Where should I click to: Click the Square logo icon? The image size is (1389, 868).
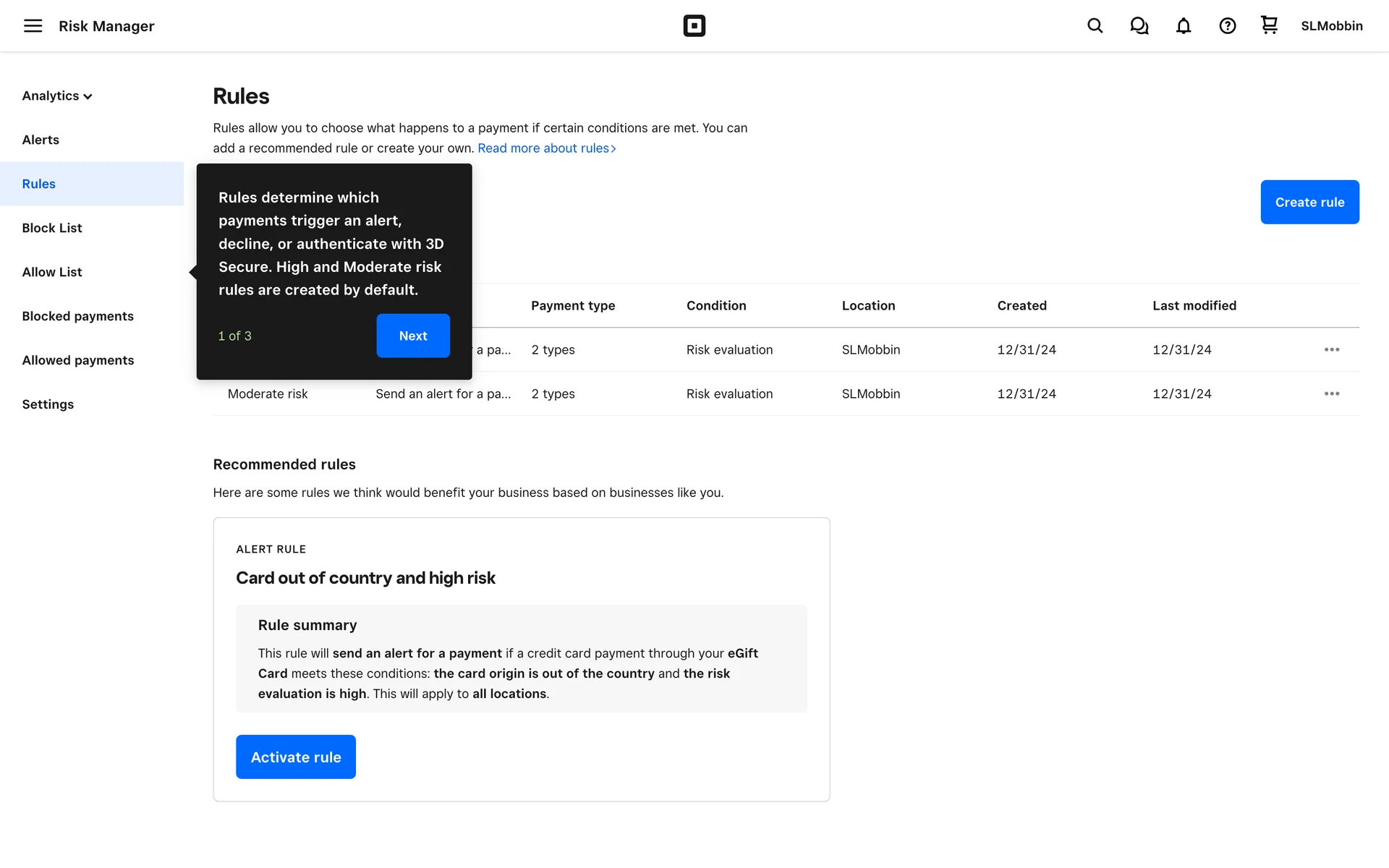click(x=694, y=26)
